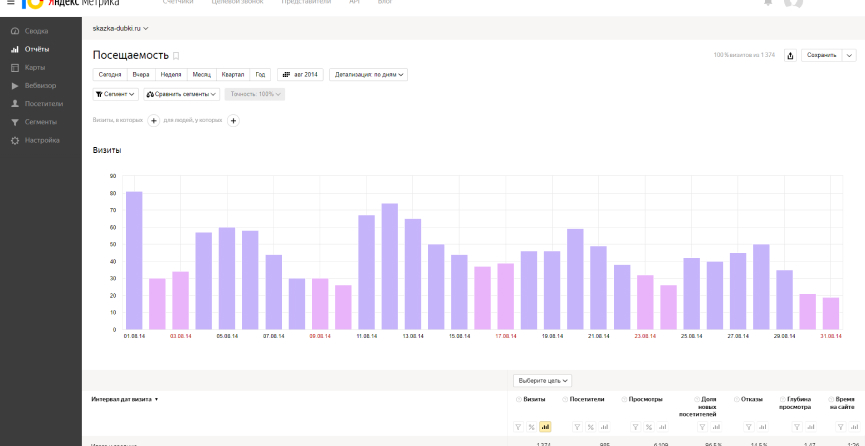This screenshot has height=446, width=865.
Task: Click help icon beside Просмотры header
Action: 624,399
